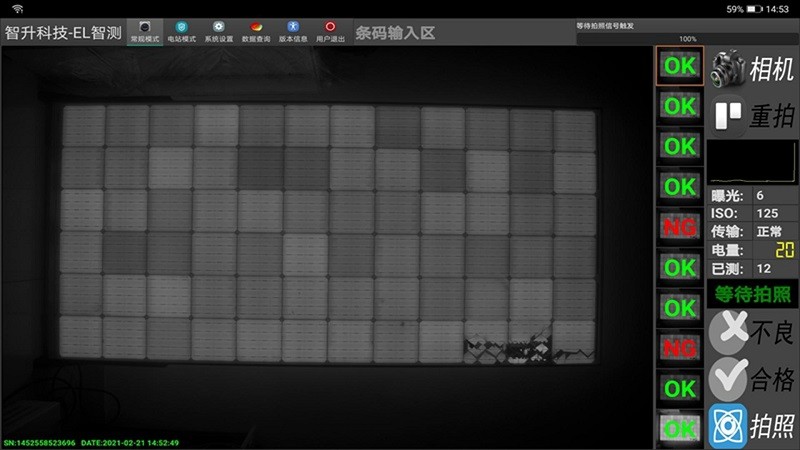Open 版本信息 icon

click(x=293, y=30)
